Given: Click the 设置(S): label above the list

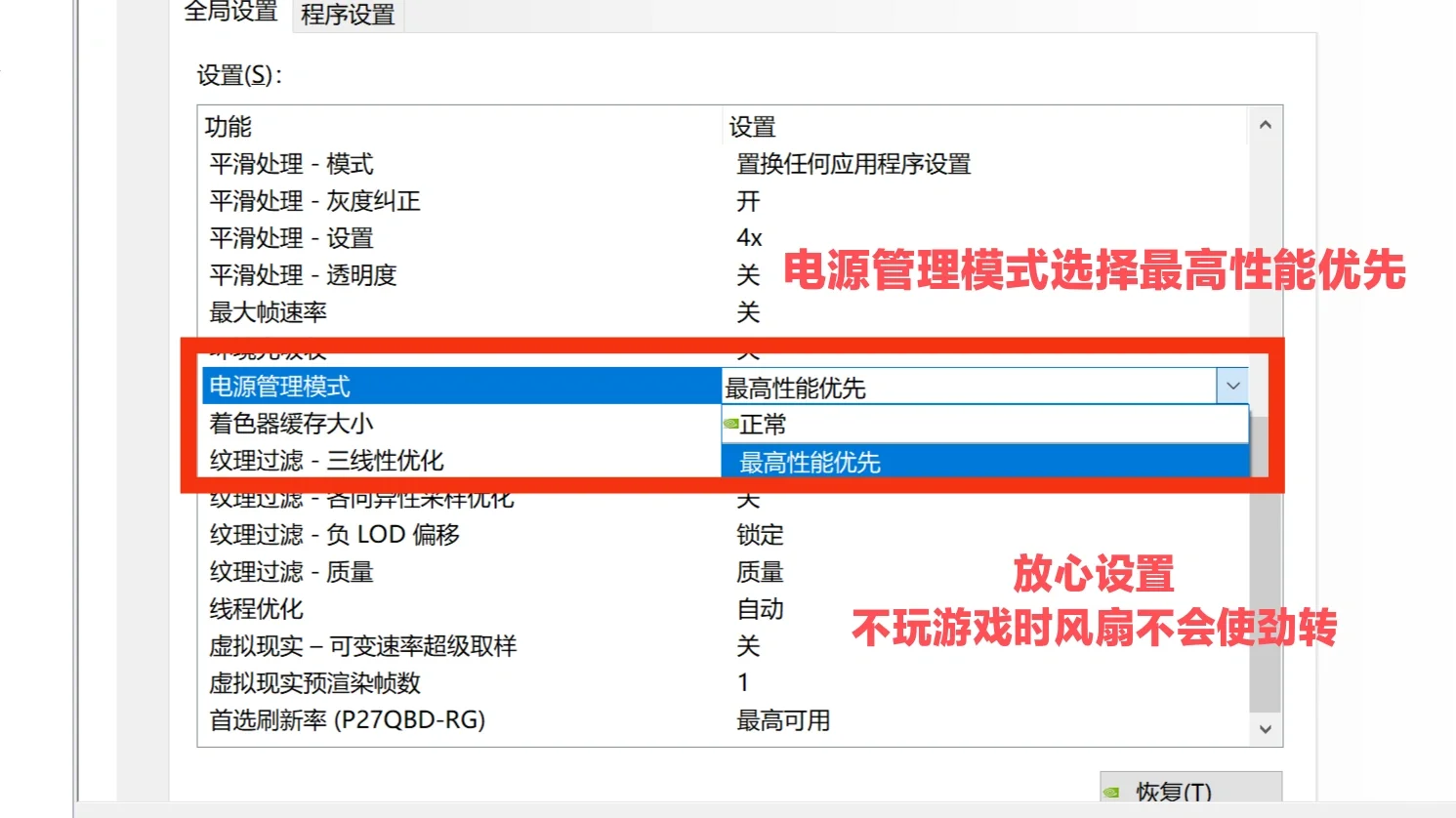Looking at the screenshot, I should point(239,75).
